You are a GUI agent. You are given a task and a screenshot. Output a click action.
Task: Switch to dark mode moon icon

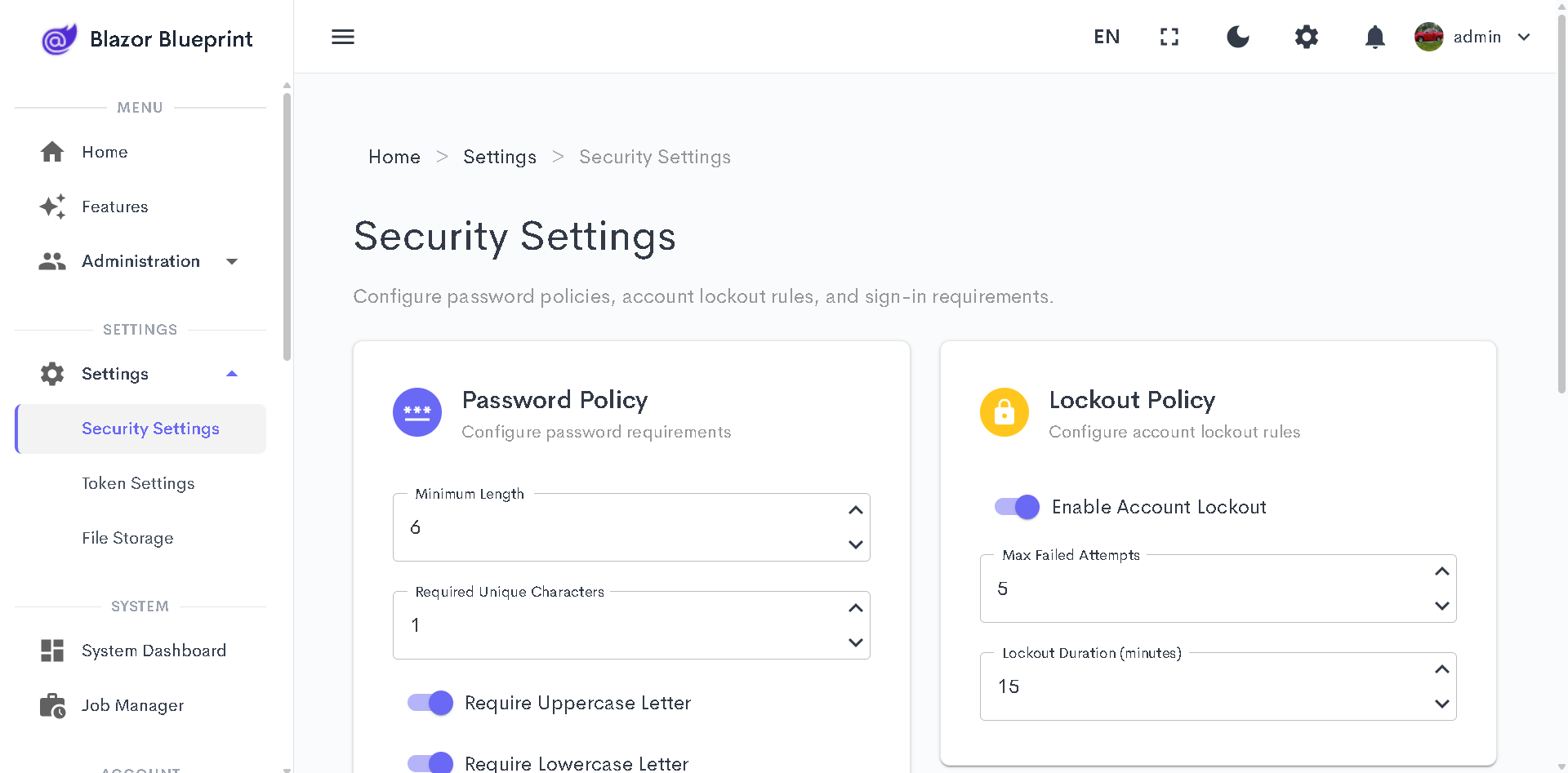[1238, 37]
